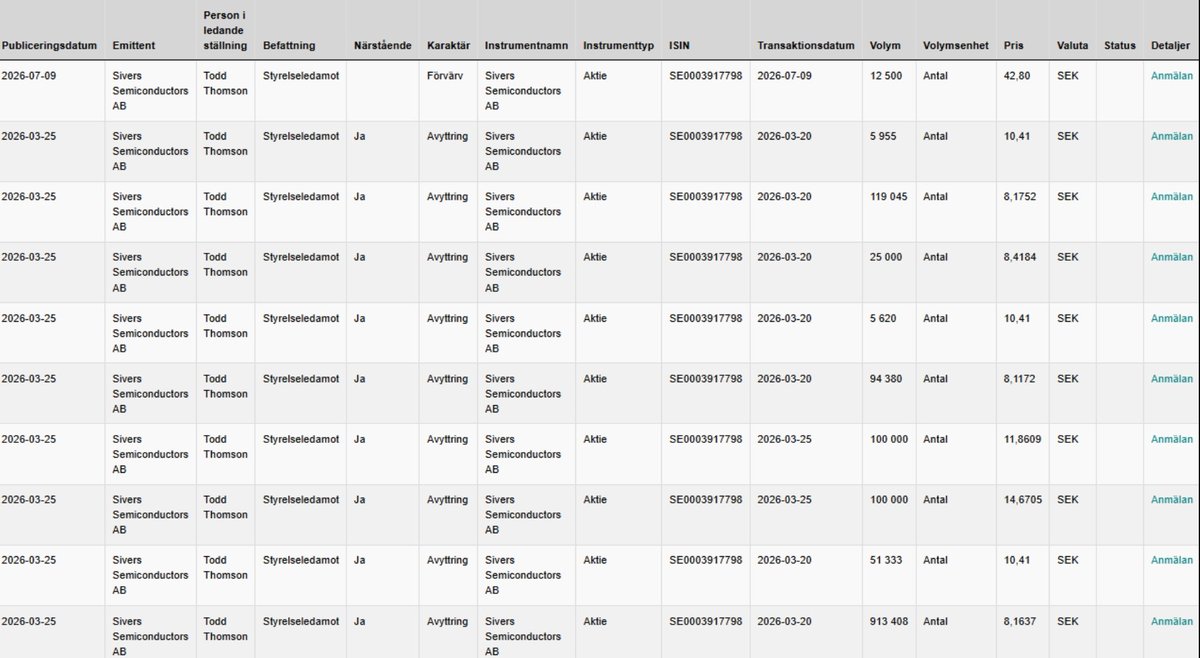Screen dimensions: 1200x658
Task: Click the ISIN column header
Action: click(x=680, y=46)
